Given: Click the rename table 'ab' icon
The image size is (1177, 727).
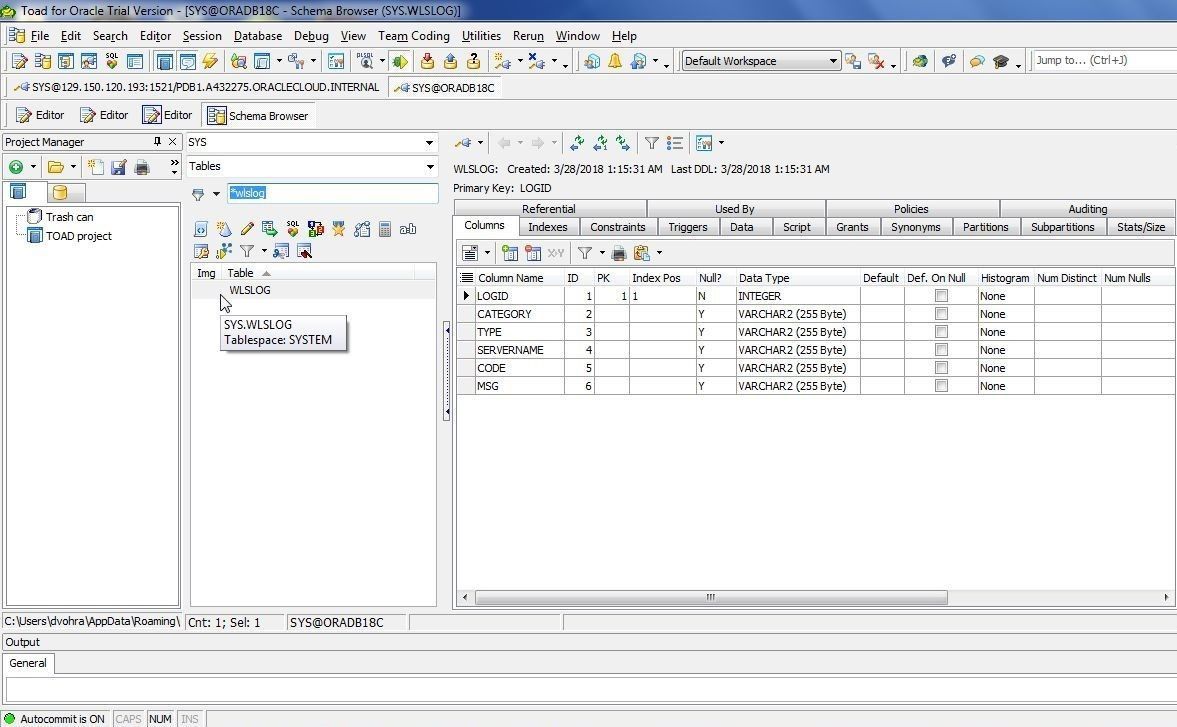Looking at the screenshot, I should pyautogui.click(x=408, y=229).
